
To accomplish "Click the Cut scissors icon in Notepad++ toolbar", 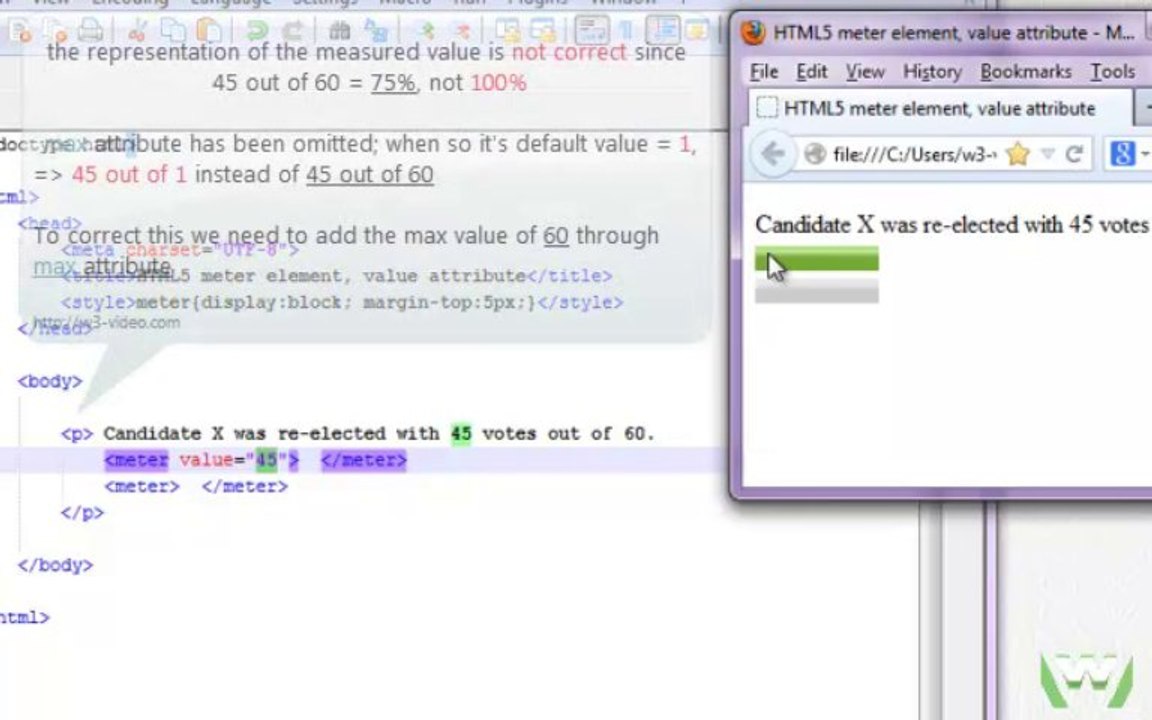I will coord(137,30).
